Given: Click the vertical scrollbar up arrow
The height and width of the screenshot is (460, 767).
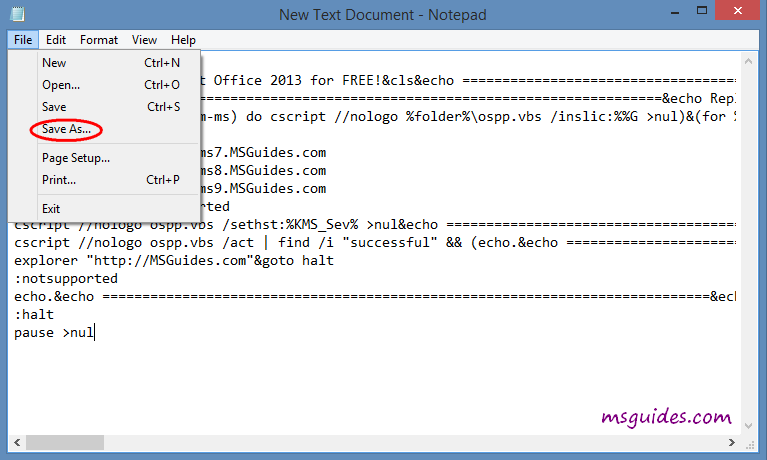Looking at the screenshot, I should tap(748, 61).
